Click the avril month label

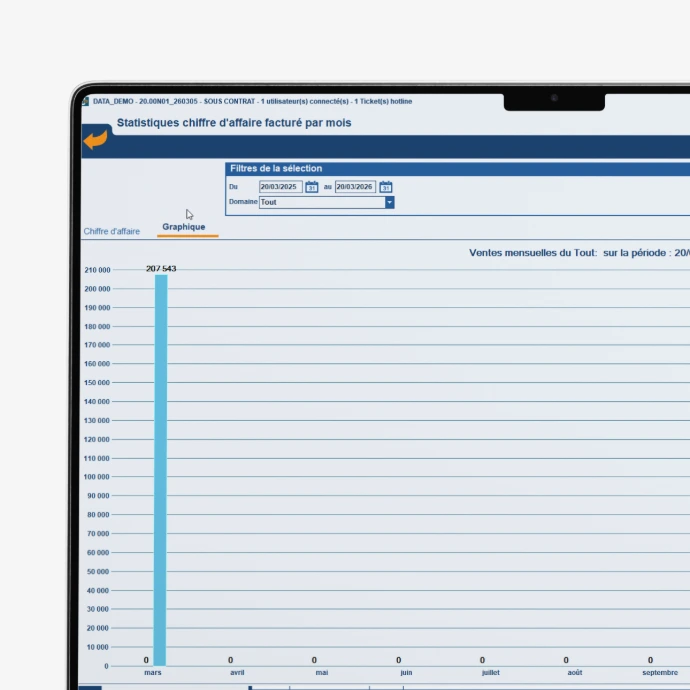click(237, 672)
